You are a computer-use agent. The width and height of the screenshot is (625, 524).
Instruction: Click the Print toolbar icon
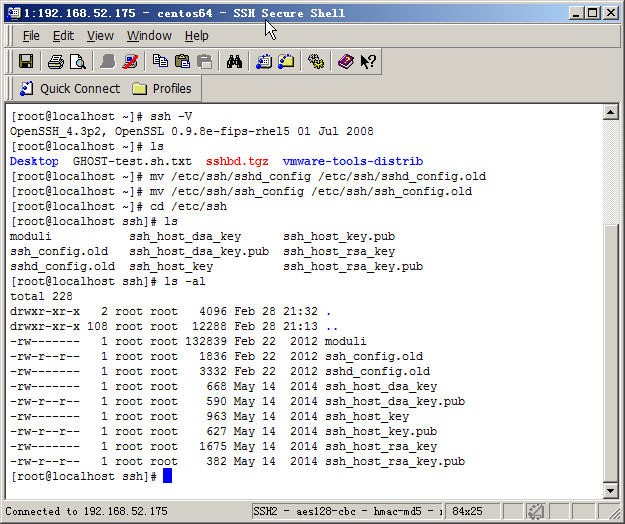[x=55, y=62]
